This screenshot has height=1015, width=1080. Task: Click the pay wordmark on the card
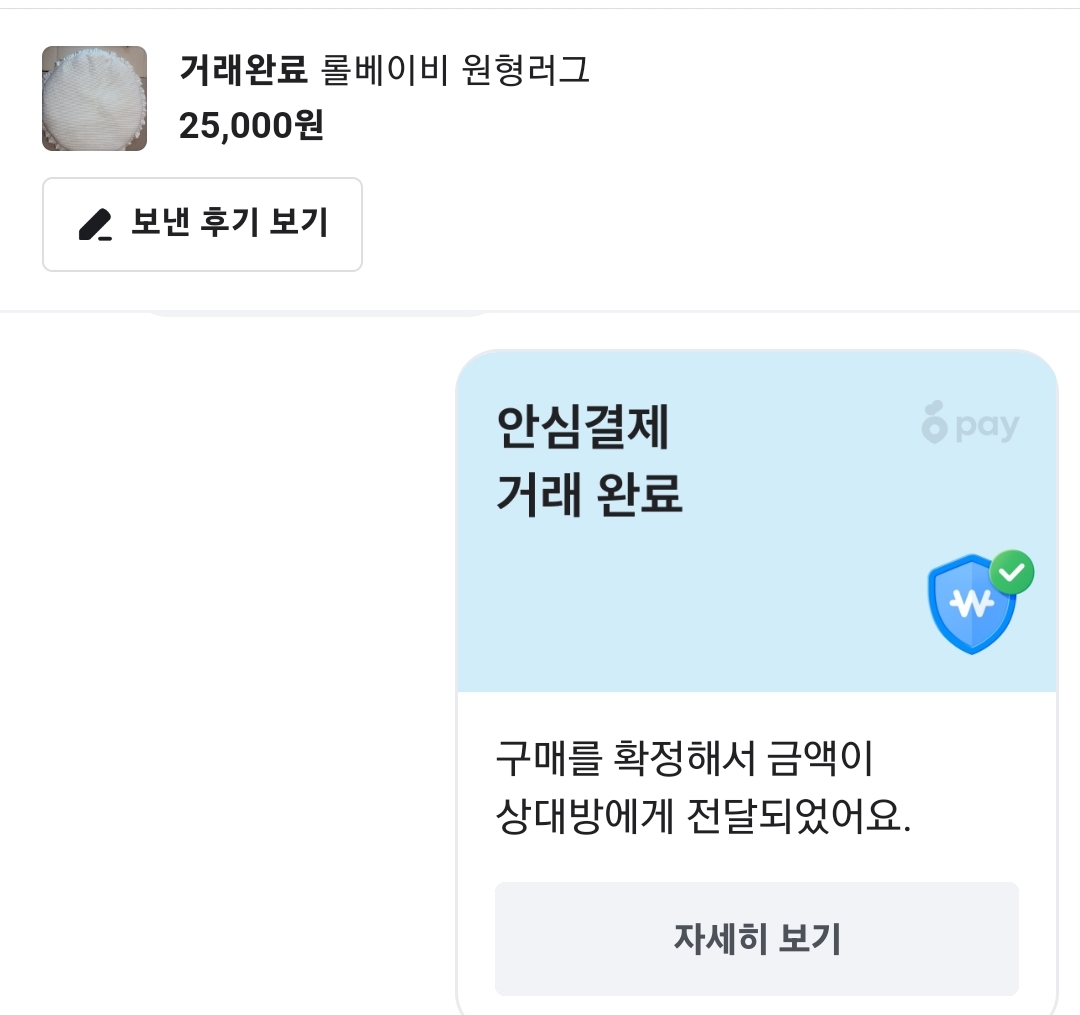(x=986, y=427)
